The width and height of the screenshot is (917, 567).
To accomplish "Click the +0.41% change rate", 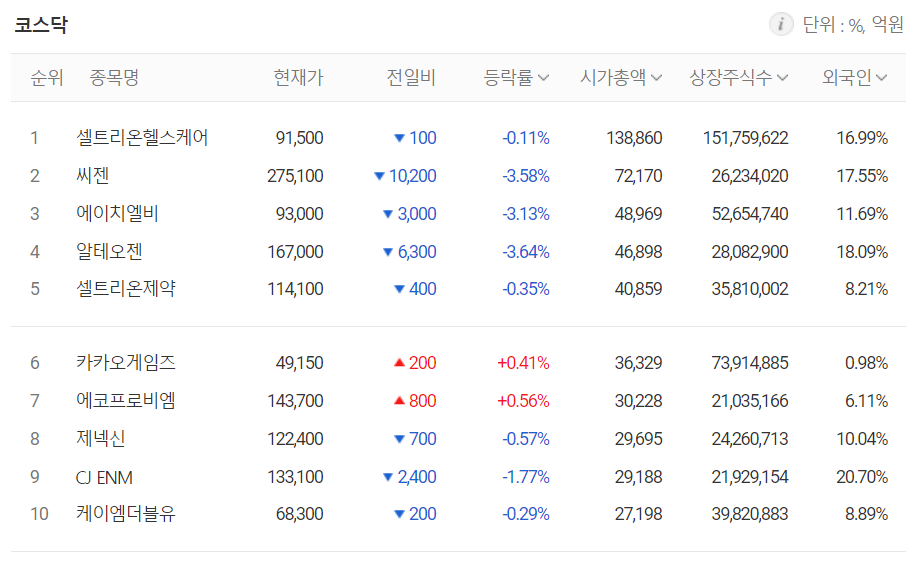I will (523, 363).
